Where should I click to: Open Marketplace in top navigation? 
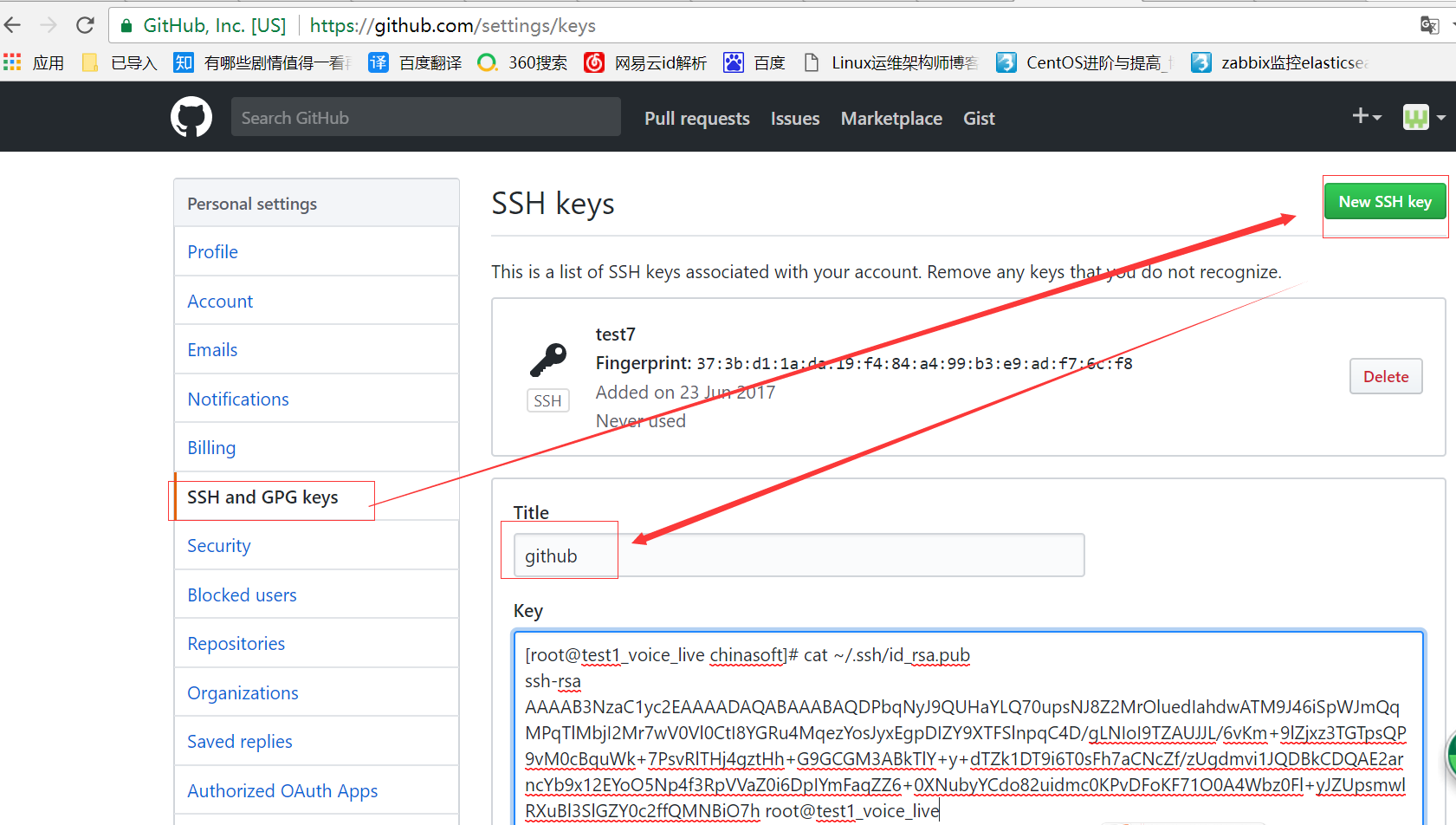[x=891, y=119]
